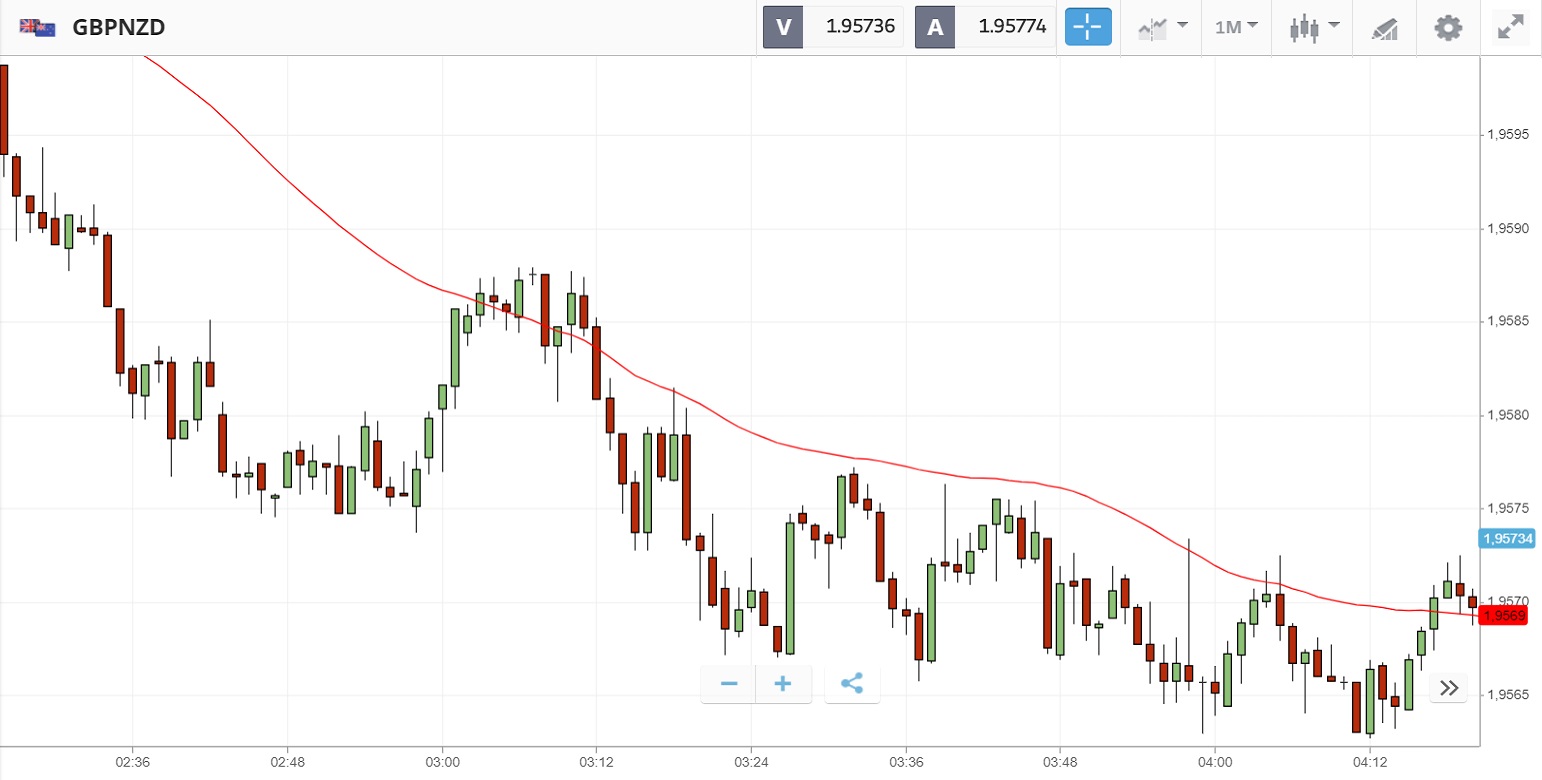
Task: Open the drawing tools pencil icon
Action: coord(1384,27)
